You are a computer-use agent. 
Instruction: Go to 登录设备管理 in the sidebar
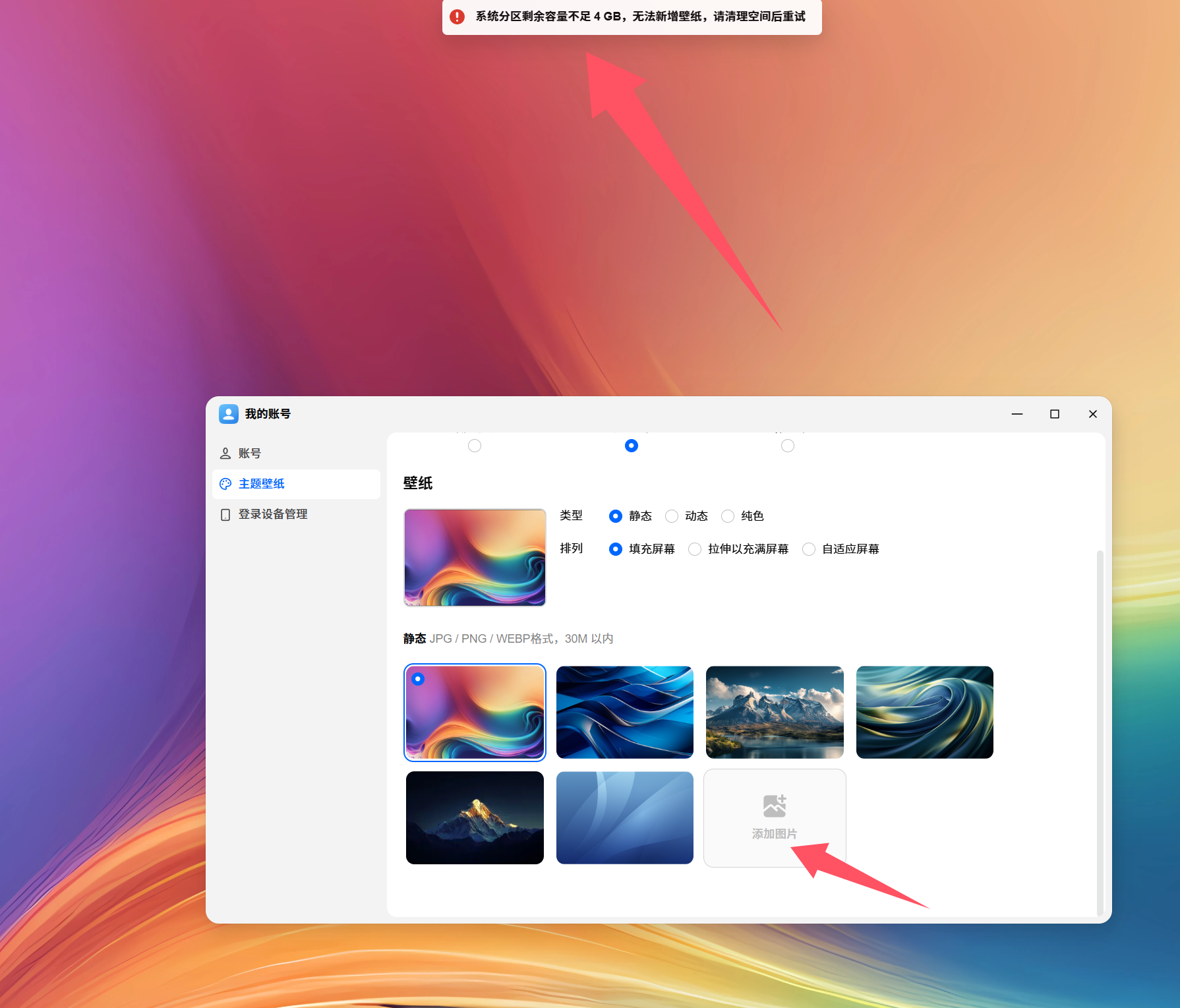(x=296, y=514)
